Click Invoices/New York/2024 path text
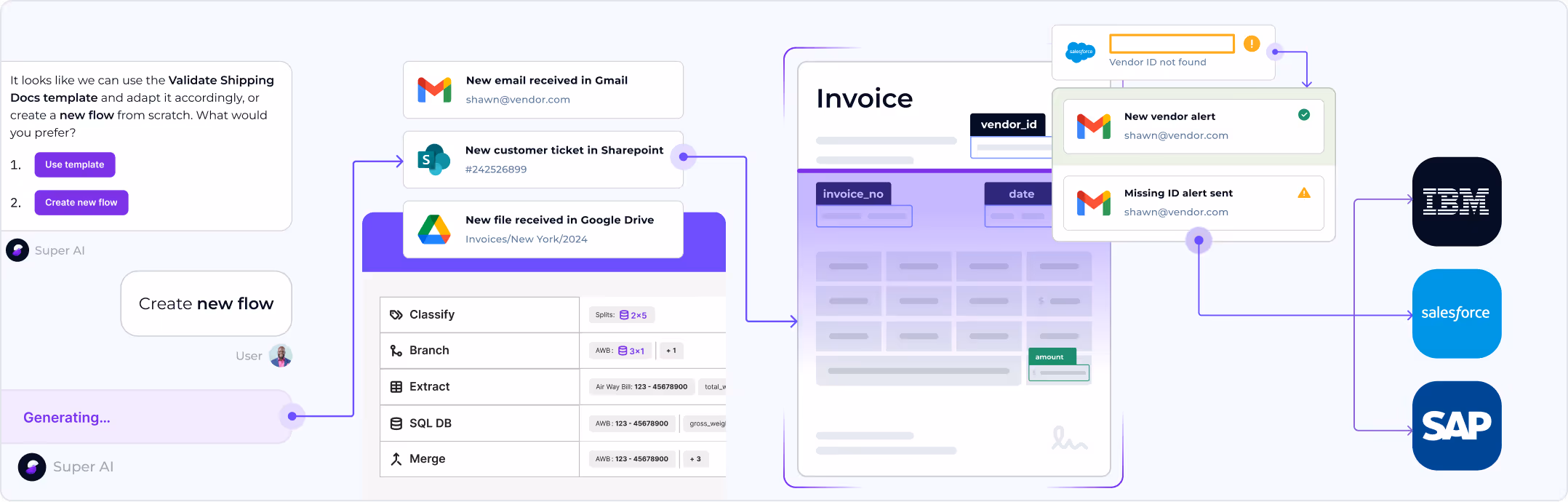This screenshot has height=502, width=1568. [x=527, y=239]
